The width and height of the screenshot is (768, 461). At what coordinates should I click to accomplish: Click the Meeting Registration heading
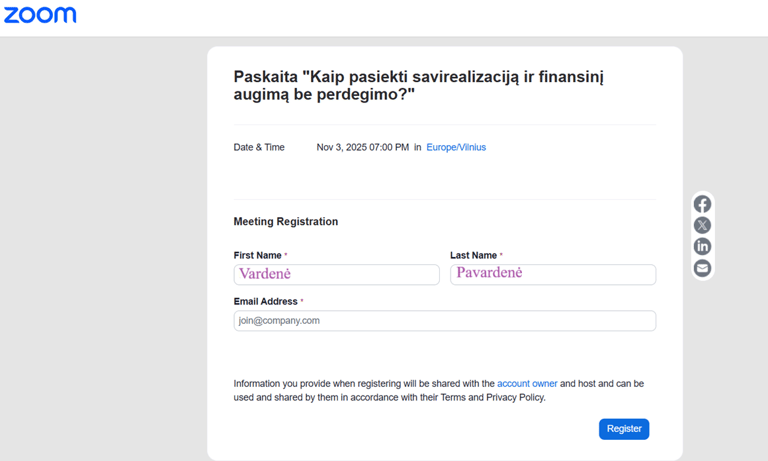(286, 222)
